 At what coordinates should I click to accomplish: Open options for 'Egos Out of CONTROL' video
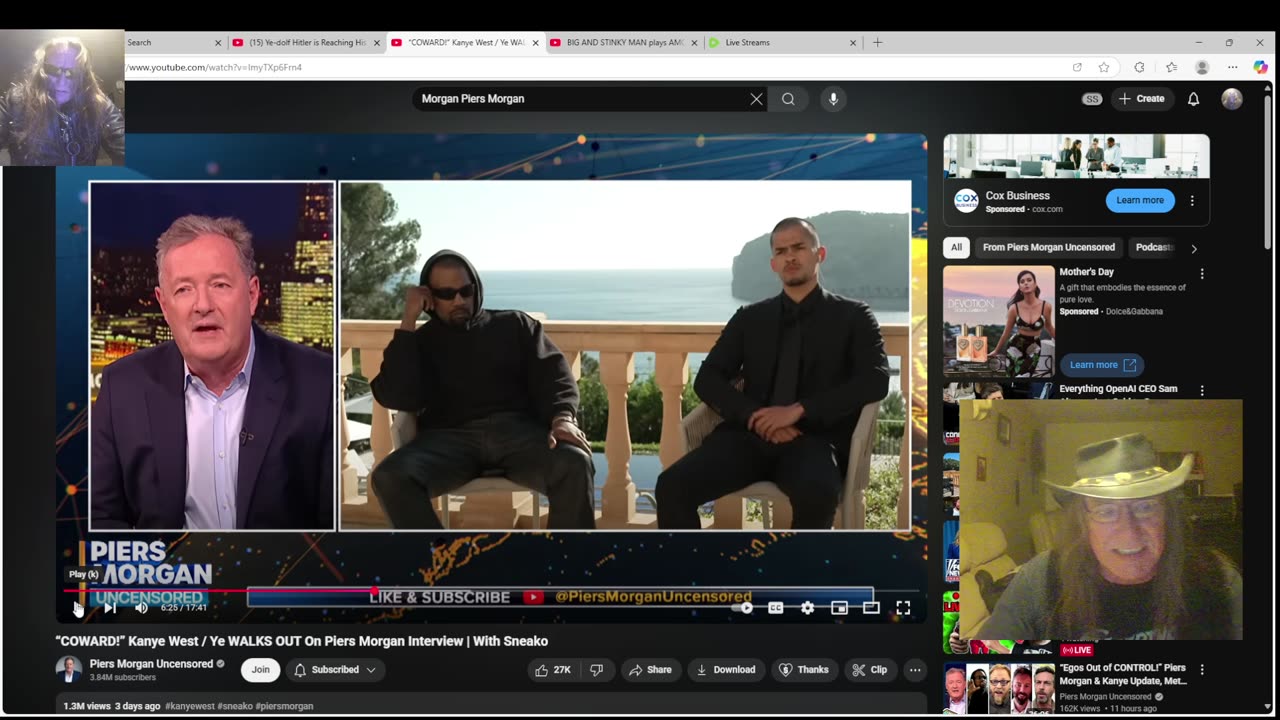click(1202, 669)
